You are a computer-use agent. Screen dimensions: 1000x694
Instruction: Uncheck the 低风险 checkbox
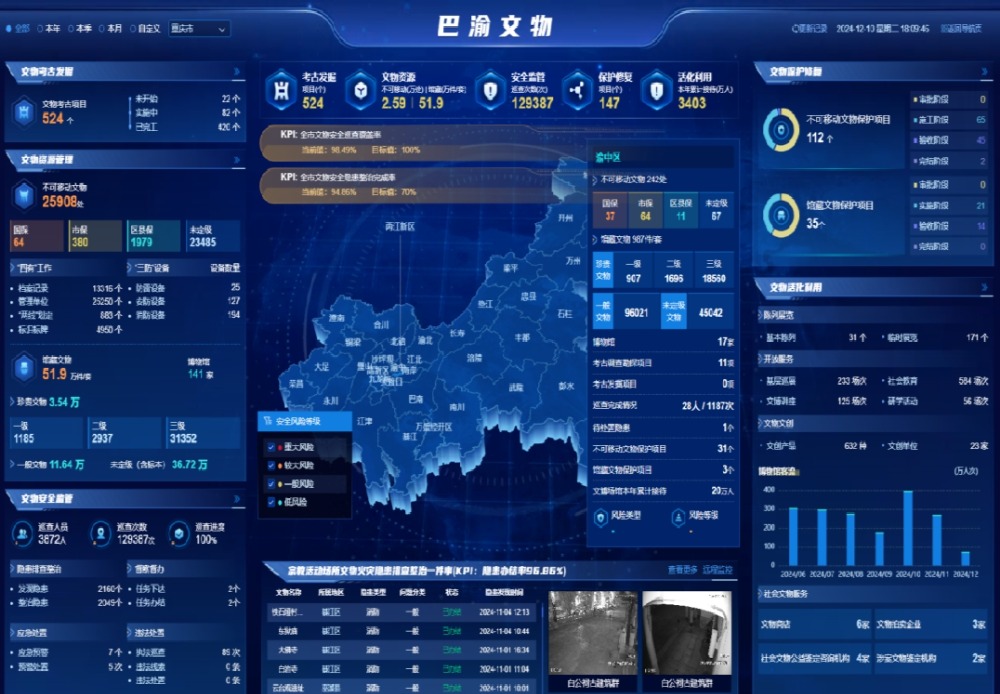pos(271,502)
